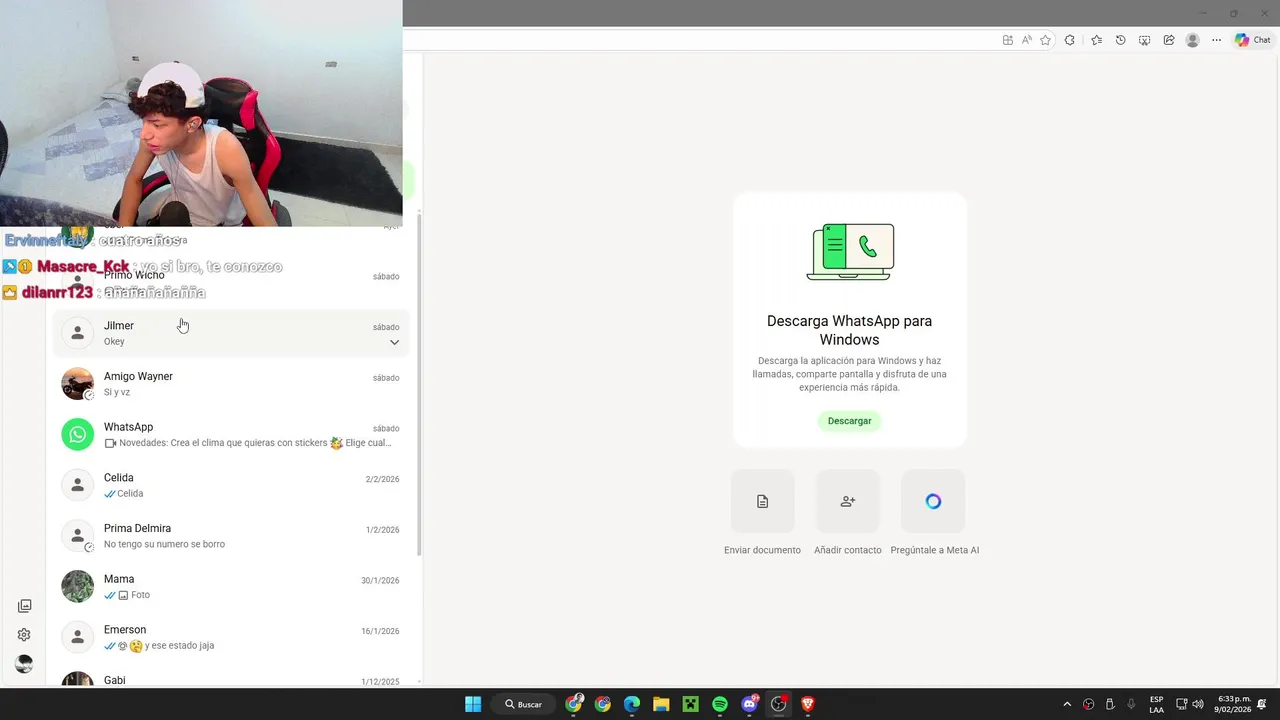The height and width of the screenshot is (720, 1280).
Task: Click the app available icon in address bar
Action: tap(1007, 40)
